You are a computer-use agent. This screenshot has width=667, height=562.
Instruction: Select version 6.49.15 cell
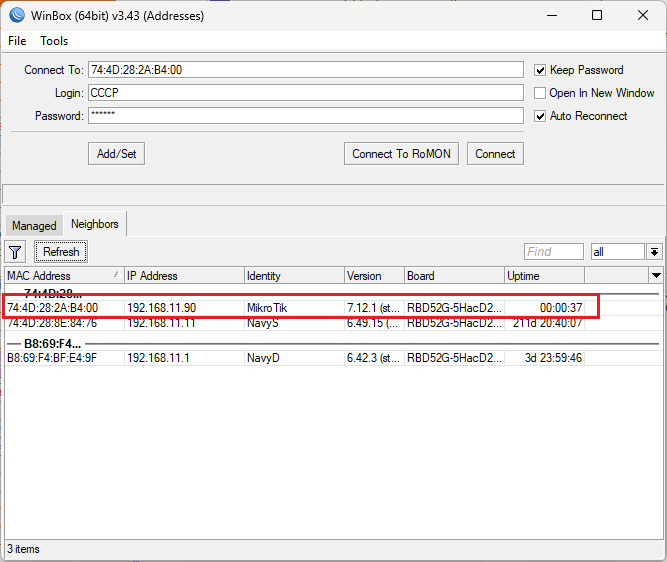(374, 323)
